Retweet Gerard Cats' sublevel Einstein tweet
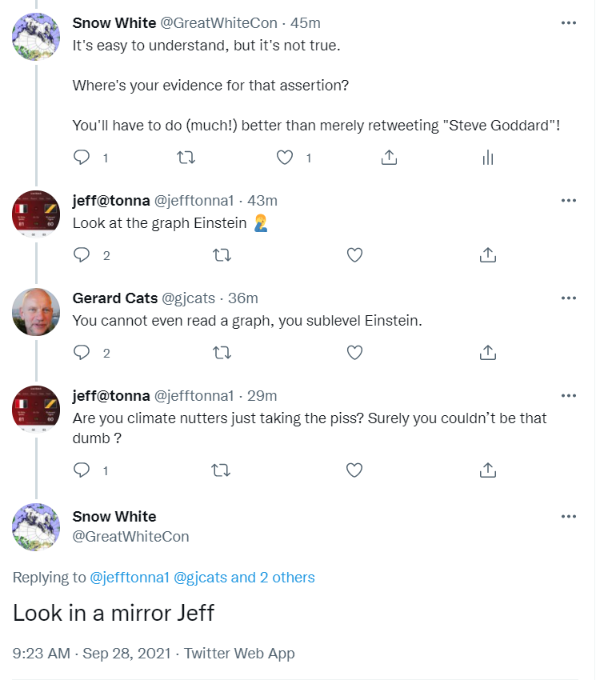 coord(222,353)
